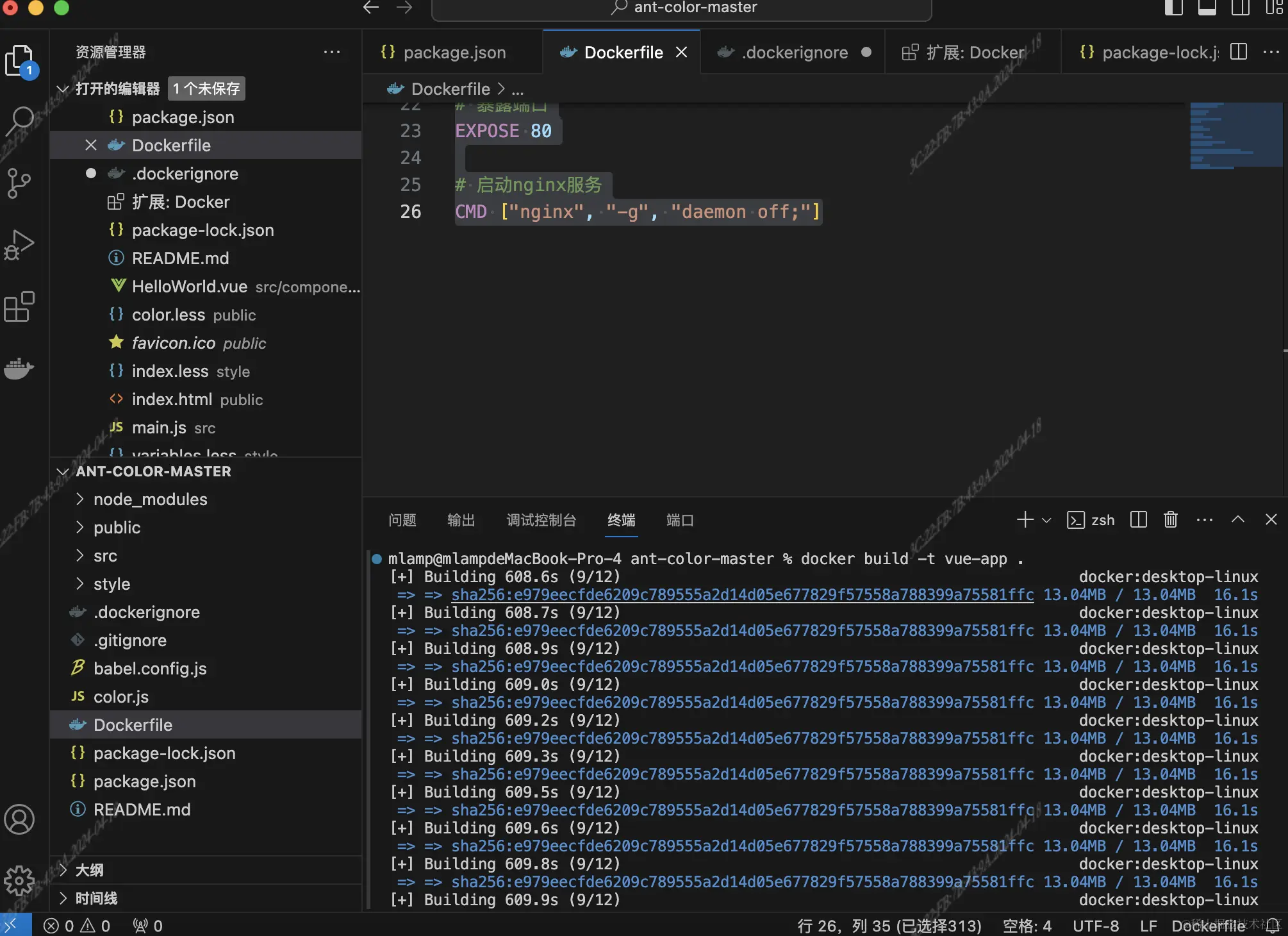1288x936 pixels.
Task: Switch to the .dockerignore editor tab
Action: tap(795, 53)
